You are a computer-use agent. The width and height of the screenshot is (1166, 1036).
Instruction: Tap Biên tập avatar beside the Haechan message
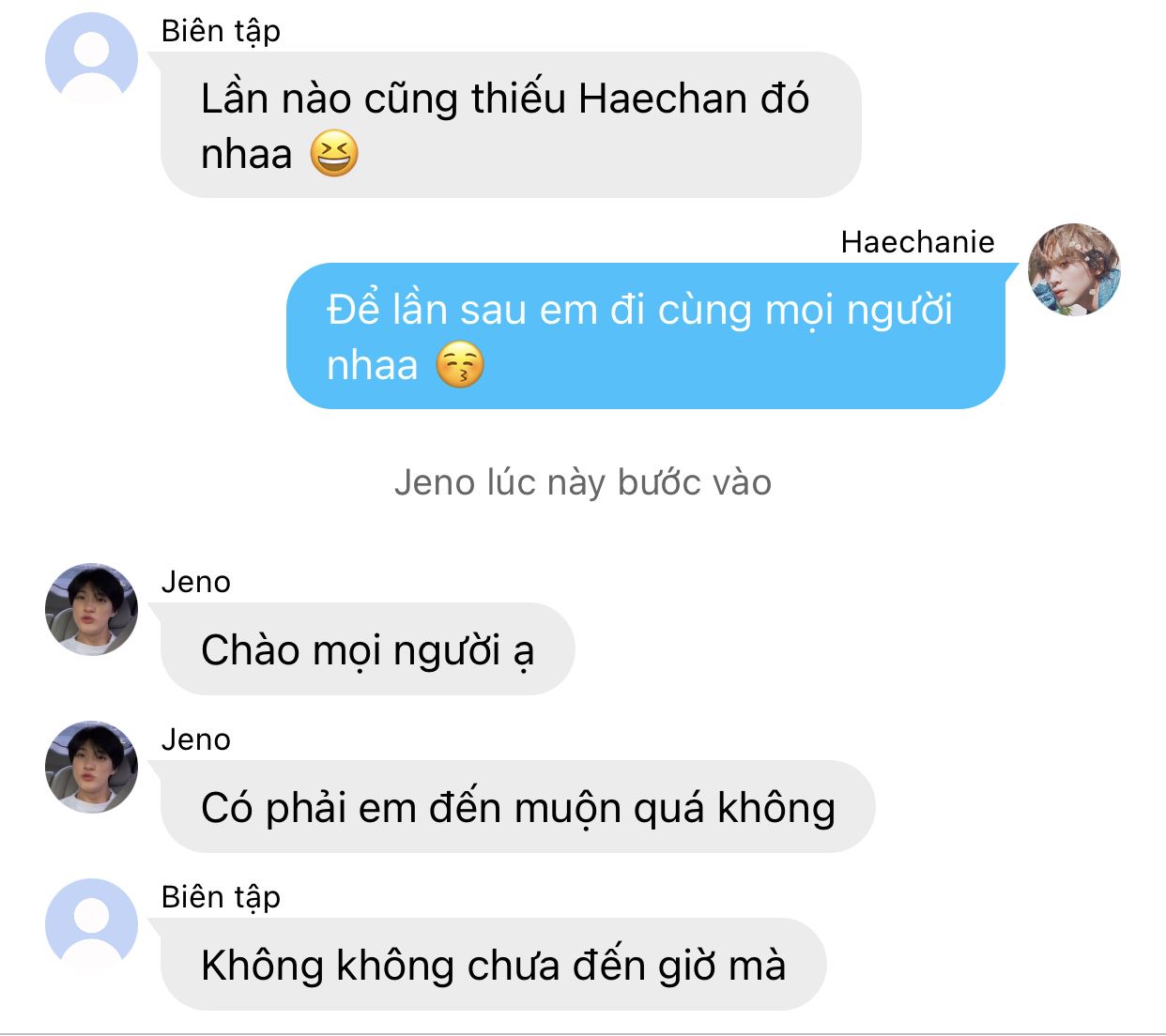click(92, 58)
